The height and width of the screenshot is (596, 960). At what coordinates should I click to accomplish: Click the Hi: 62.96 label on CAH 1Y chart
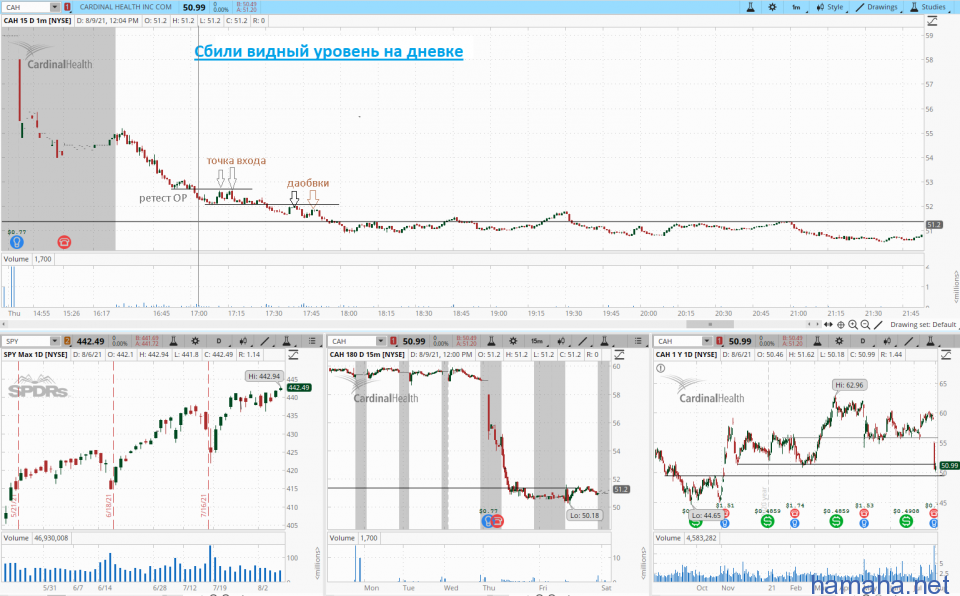850,385
